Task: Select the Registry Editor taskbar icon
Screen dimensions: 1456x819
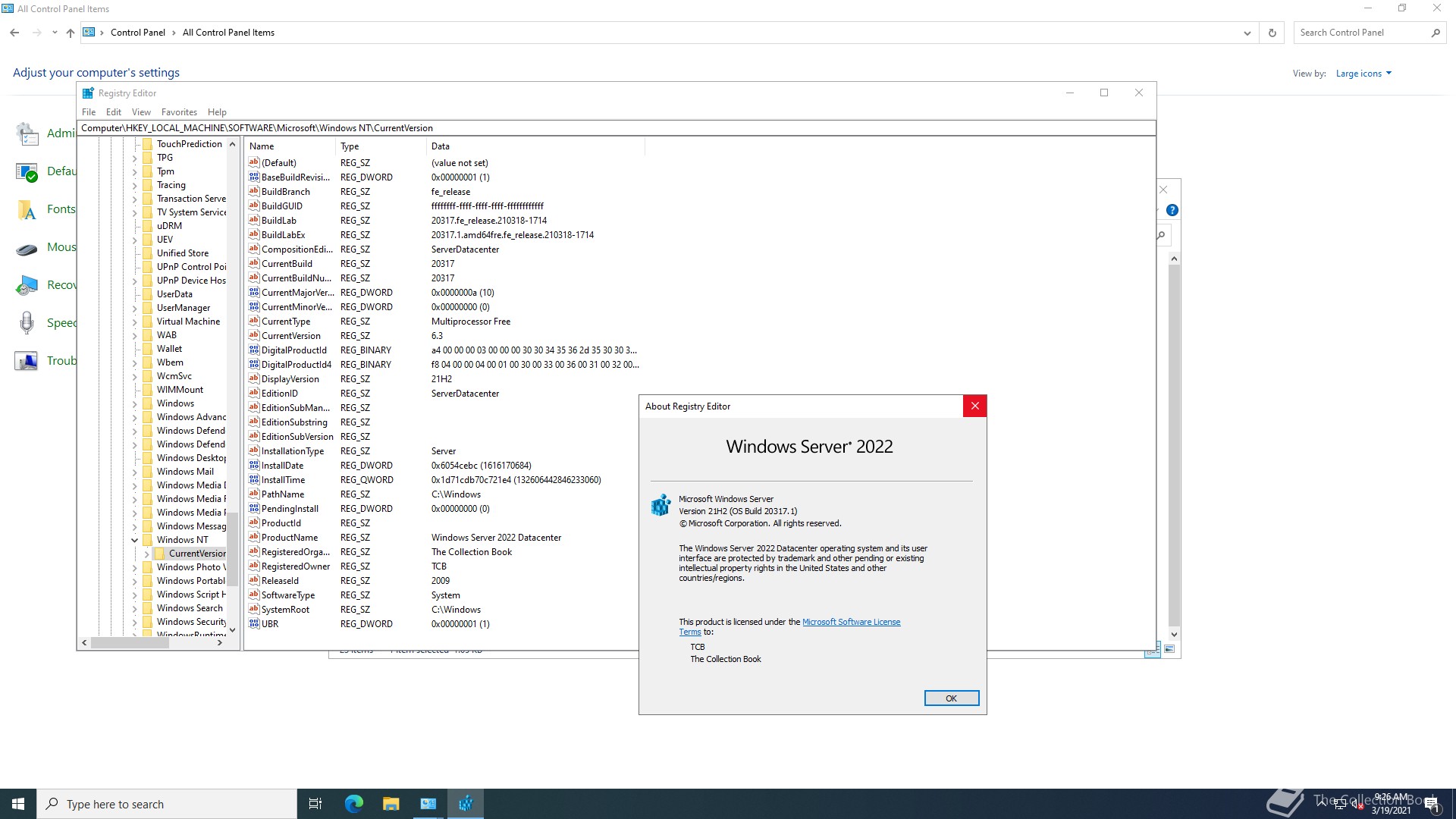Action: (x=466, y=804)
